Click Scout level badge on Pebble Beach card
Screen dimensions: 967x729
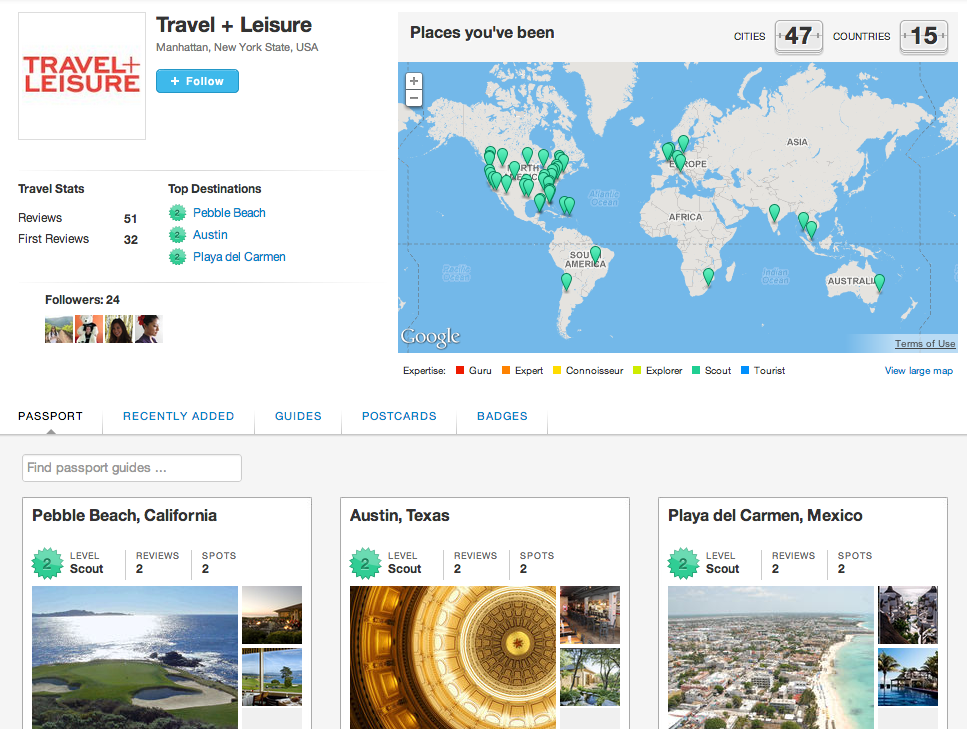[x=47, y=563]
